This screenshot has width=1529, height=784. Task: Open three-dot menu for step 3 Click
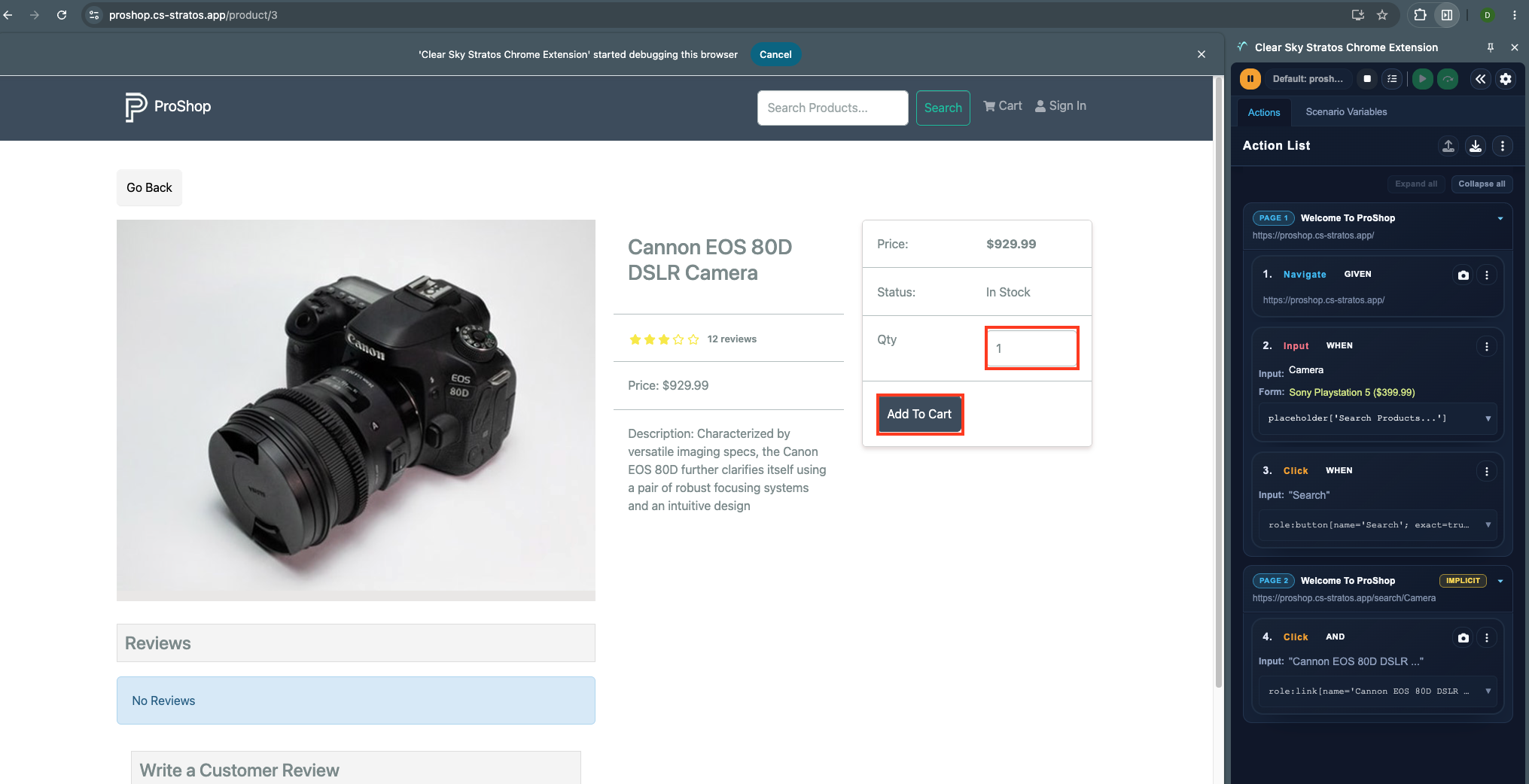(x=1487, y=472)
